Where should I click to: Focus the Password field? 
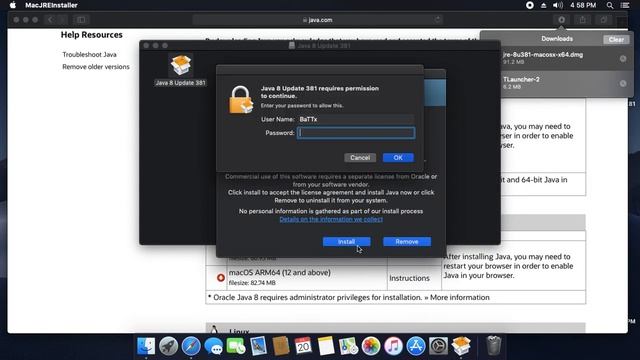point(356,133)
